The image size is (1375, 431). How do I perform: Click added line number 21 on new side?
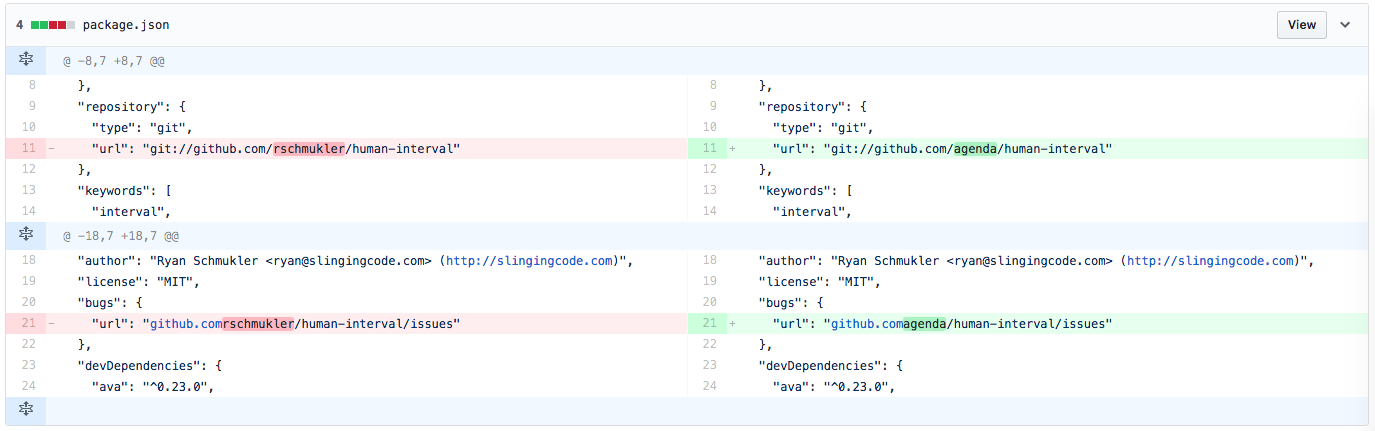pos(708,324)
